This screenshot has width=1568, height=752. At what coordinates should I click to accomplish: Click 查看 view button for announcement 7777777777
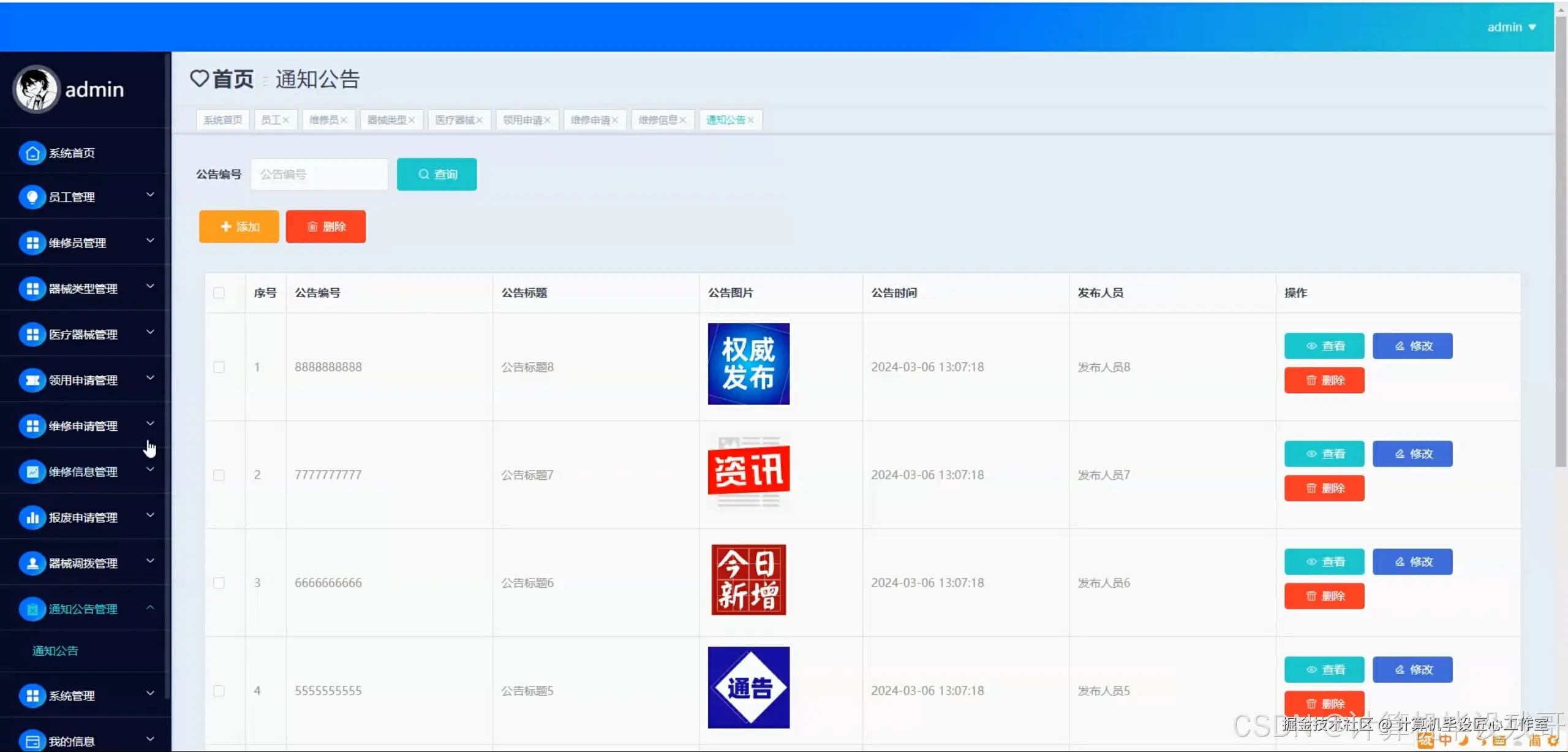1324,454
